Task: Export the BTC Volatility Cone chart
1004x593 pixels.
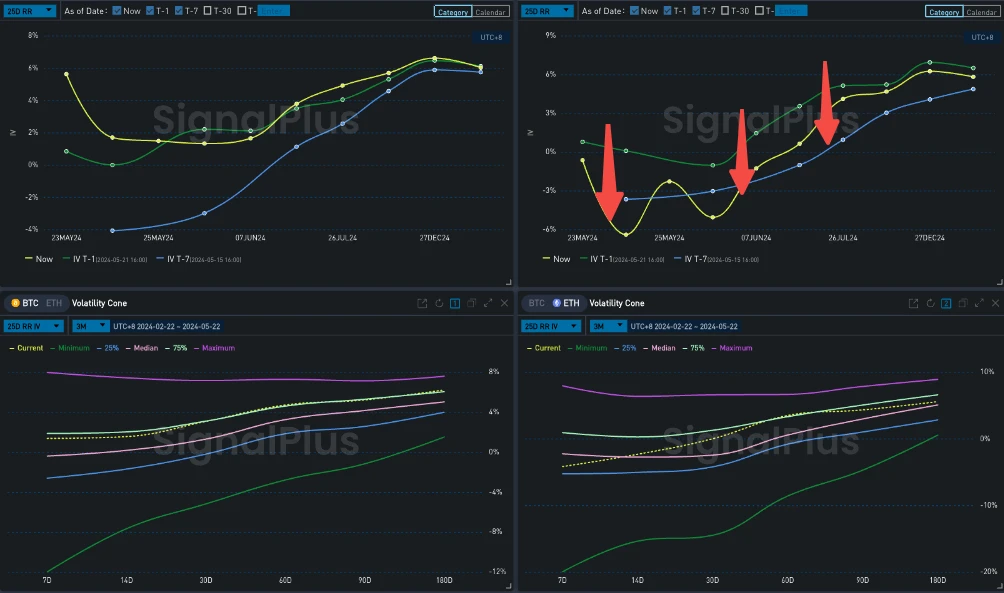Action: tap(422, 303)
